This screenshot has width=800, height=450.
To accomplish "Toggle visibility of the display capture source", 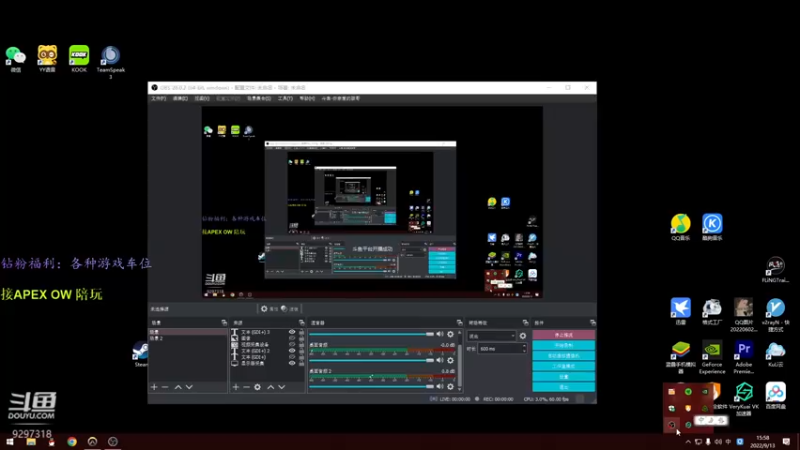I will (292, 363).
